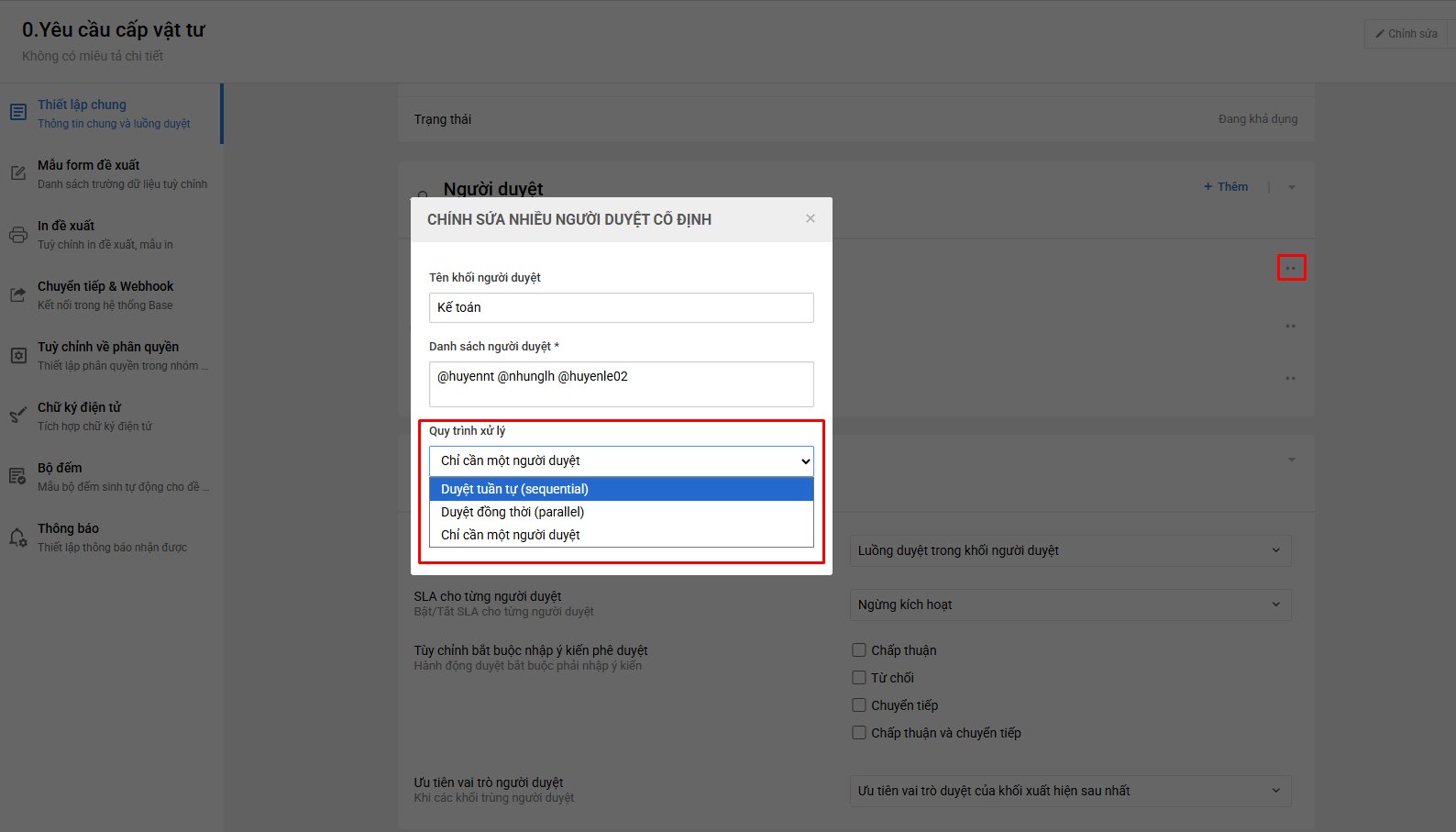Click the Danh sách người duyệt field
The width and height of the screenshot is (1456, 832).
click(622, 384)
